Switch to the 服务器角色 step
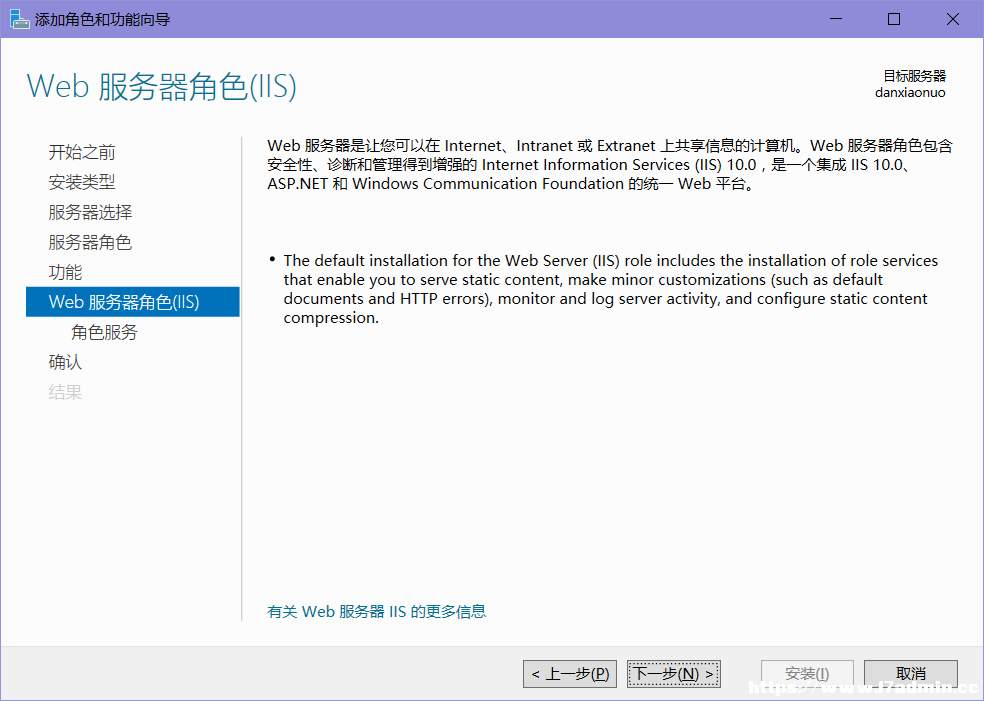This screenshot has width=984, height=701. 90,242
